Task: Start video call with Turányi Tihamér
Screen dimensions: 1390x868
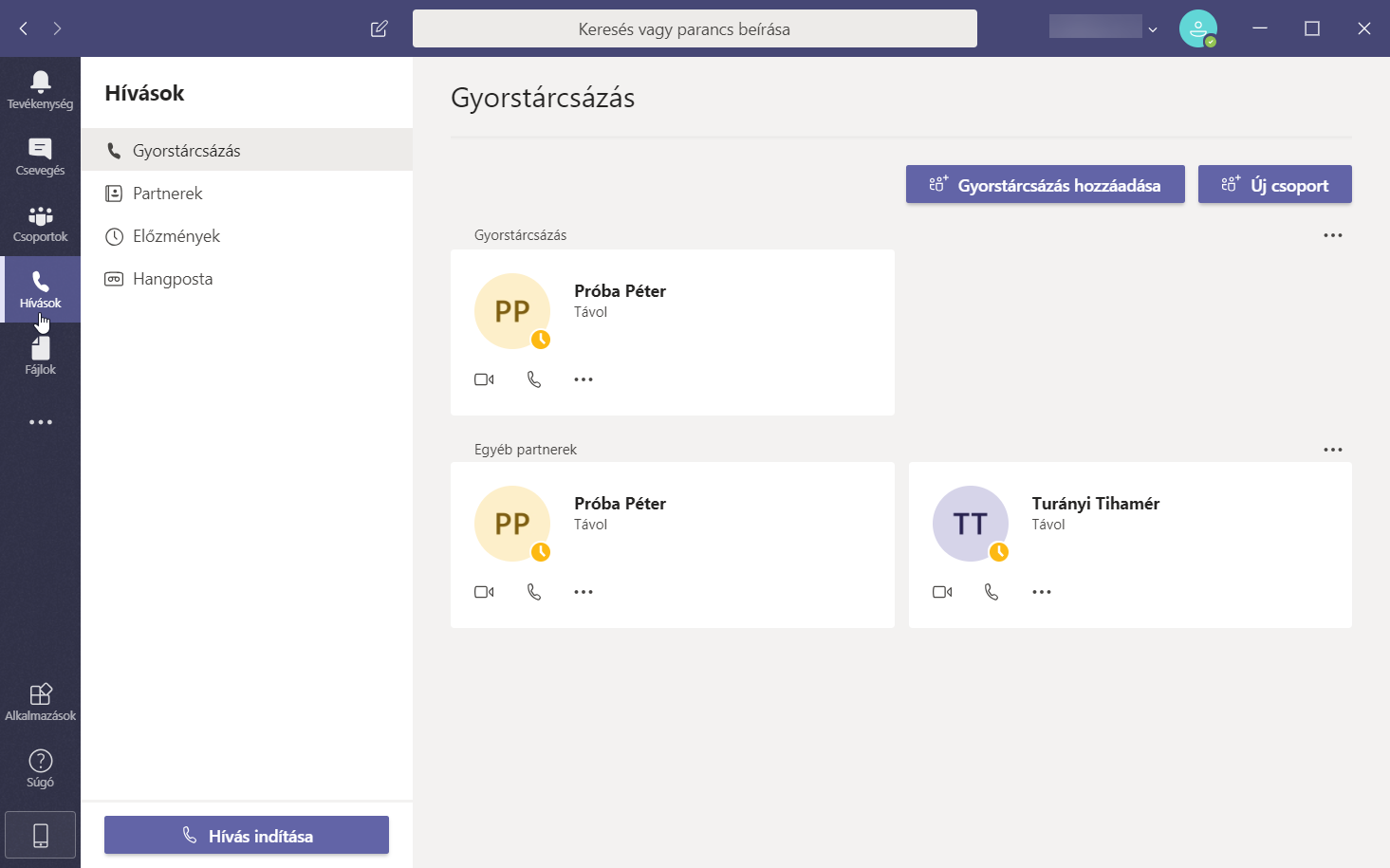Action: [941, 592]
